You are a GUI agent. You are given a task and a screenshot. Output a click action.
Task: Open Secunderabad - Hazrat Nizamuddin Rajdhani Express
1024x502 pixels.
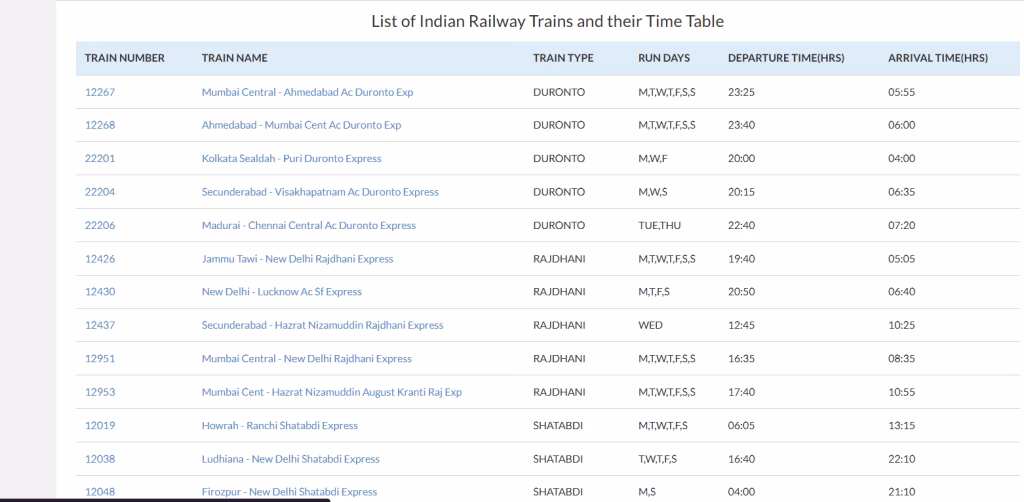click(x=323, y=325)
